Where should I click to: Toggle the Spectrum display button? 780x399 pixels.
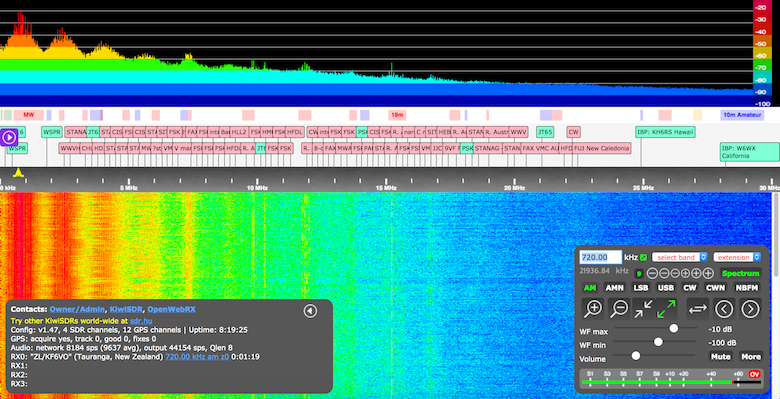[x=740, y=273]
